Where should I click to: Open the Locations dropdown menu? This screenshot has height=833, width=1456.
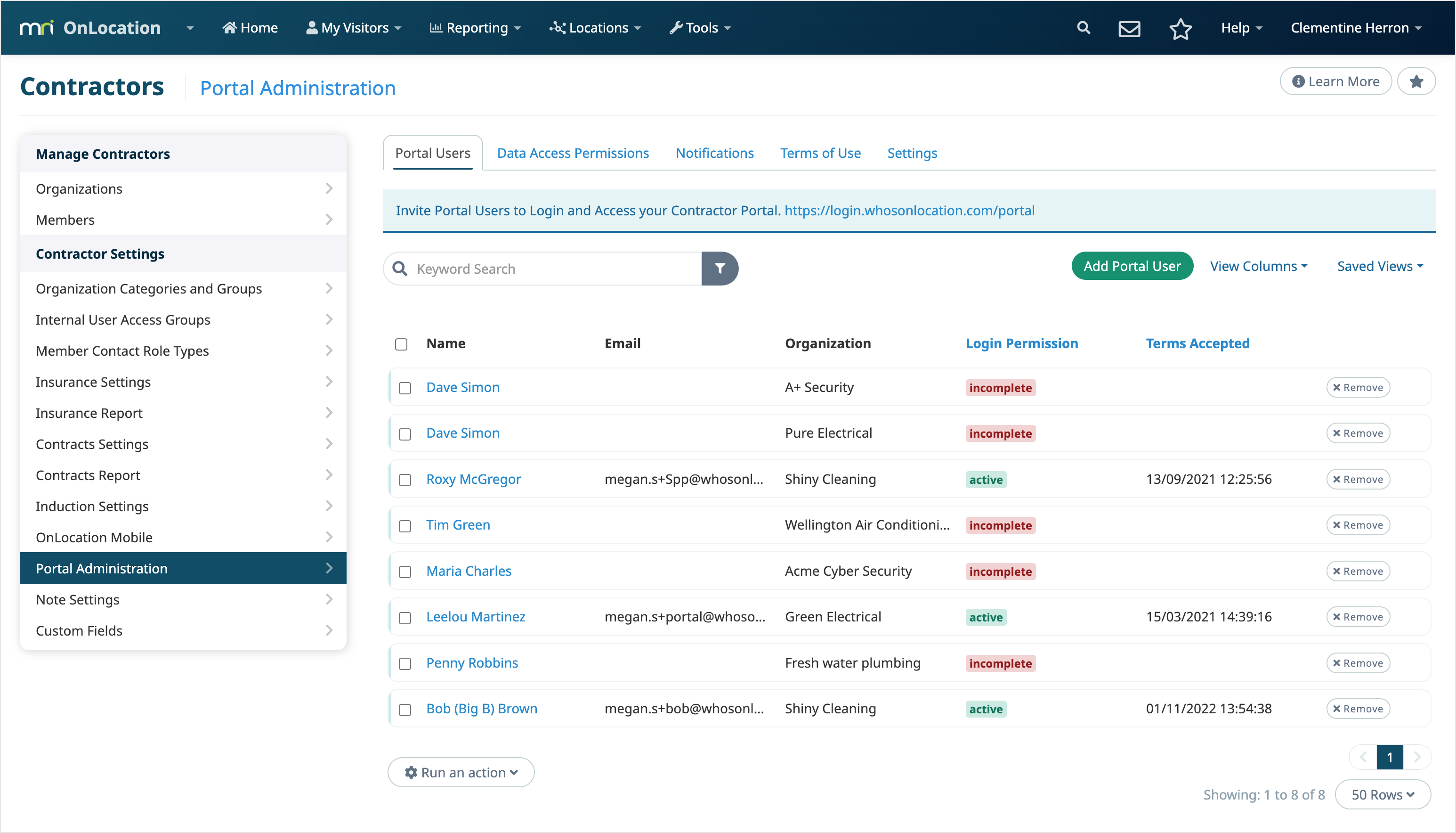pyautogui.click(x=595, y=27)
